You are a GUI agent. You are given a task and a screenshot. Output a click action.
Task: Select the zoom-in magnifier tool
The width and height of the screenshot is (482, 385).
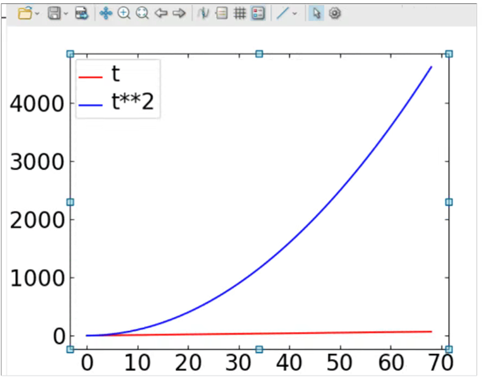[x=124, y=13]
